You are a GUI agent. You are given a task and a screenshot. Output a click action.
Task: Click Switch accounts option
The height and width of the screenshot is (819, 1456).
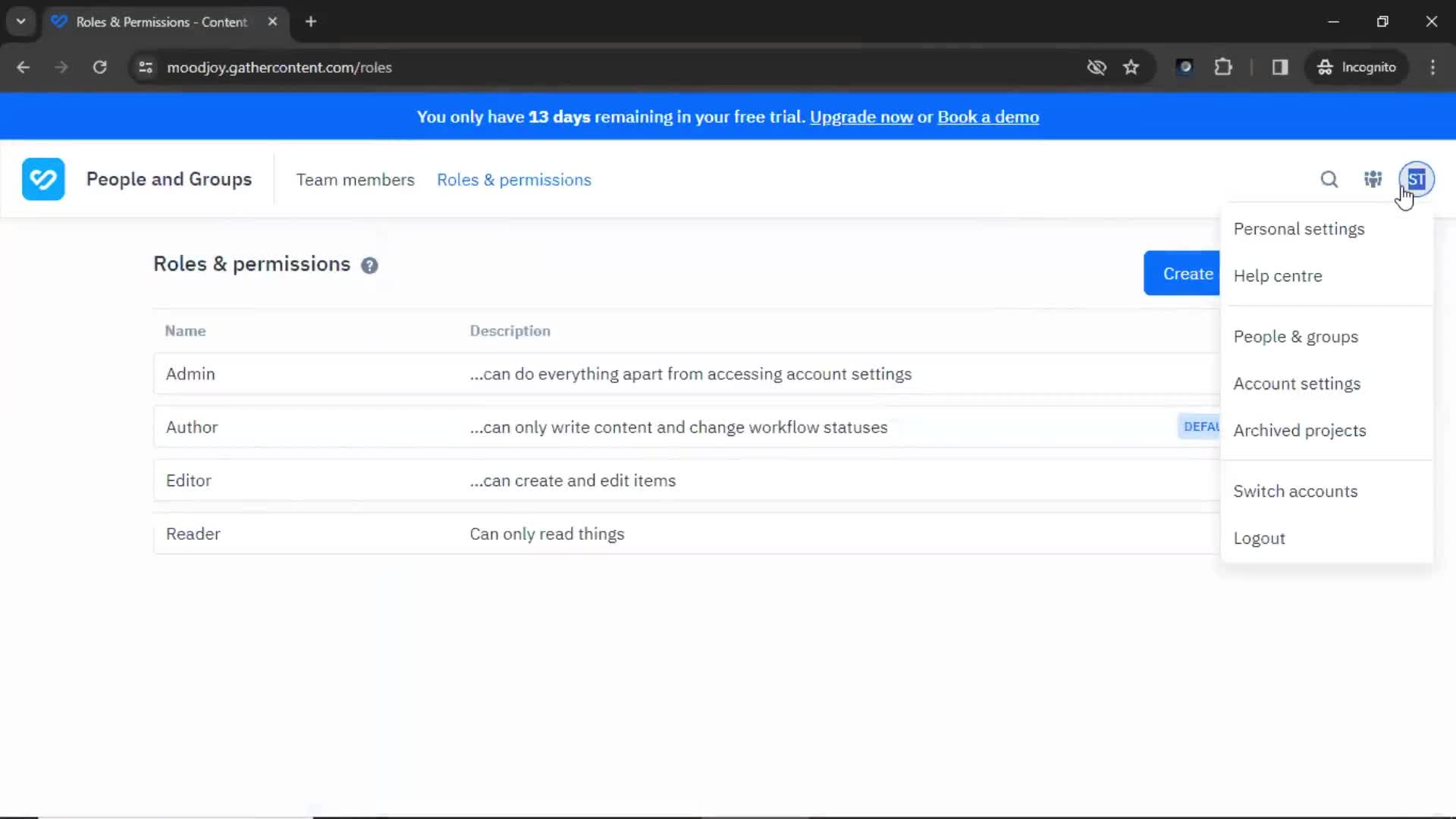coord(1295,491)
